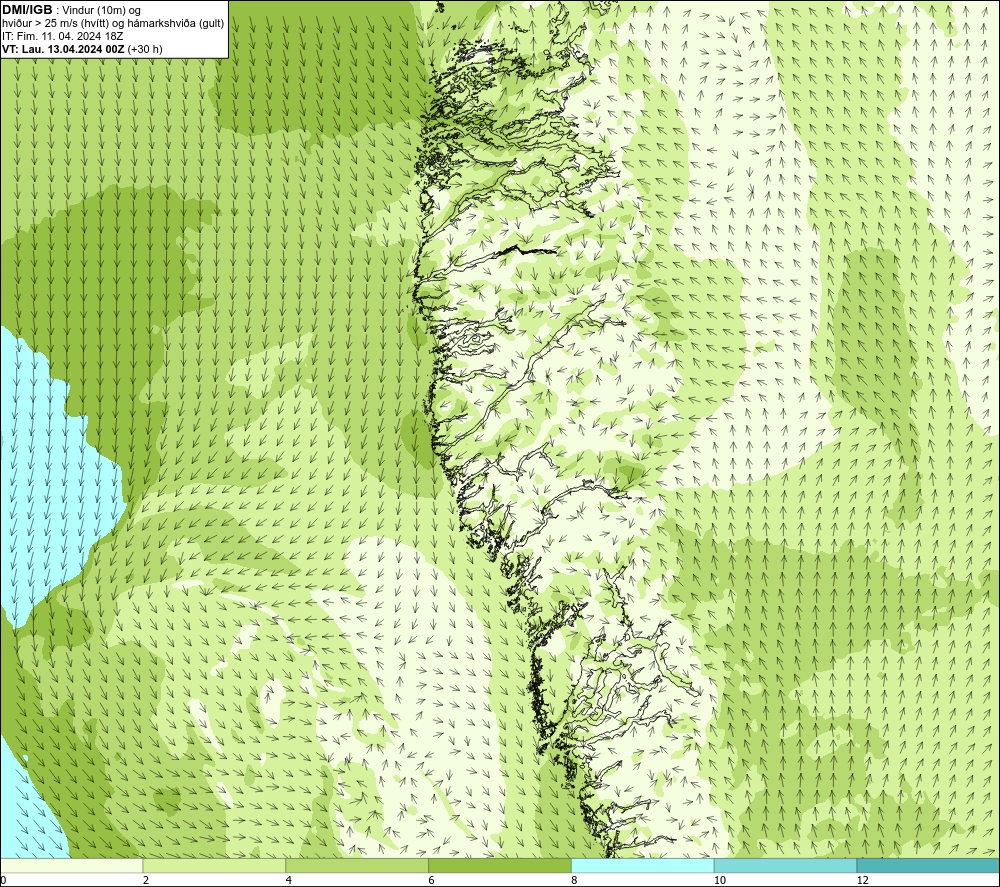The width and height of the screenshot is (1000, 887).
Task: Click the 'IT: Fim. 11. 04. 2024 18Z' line
Action: tap(62, 36)
